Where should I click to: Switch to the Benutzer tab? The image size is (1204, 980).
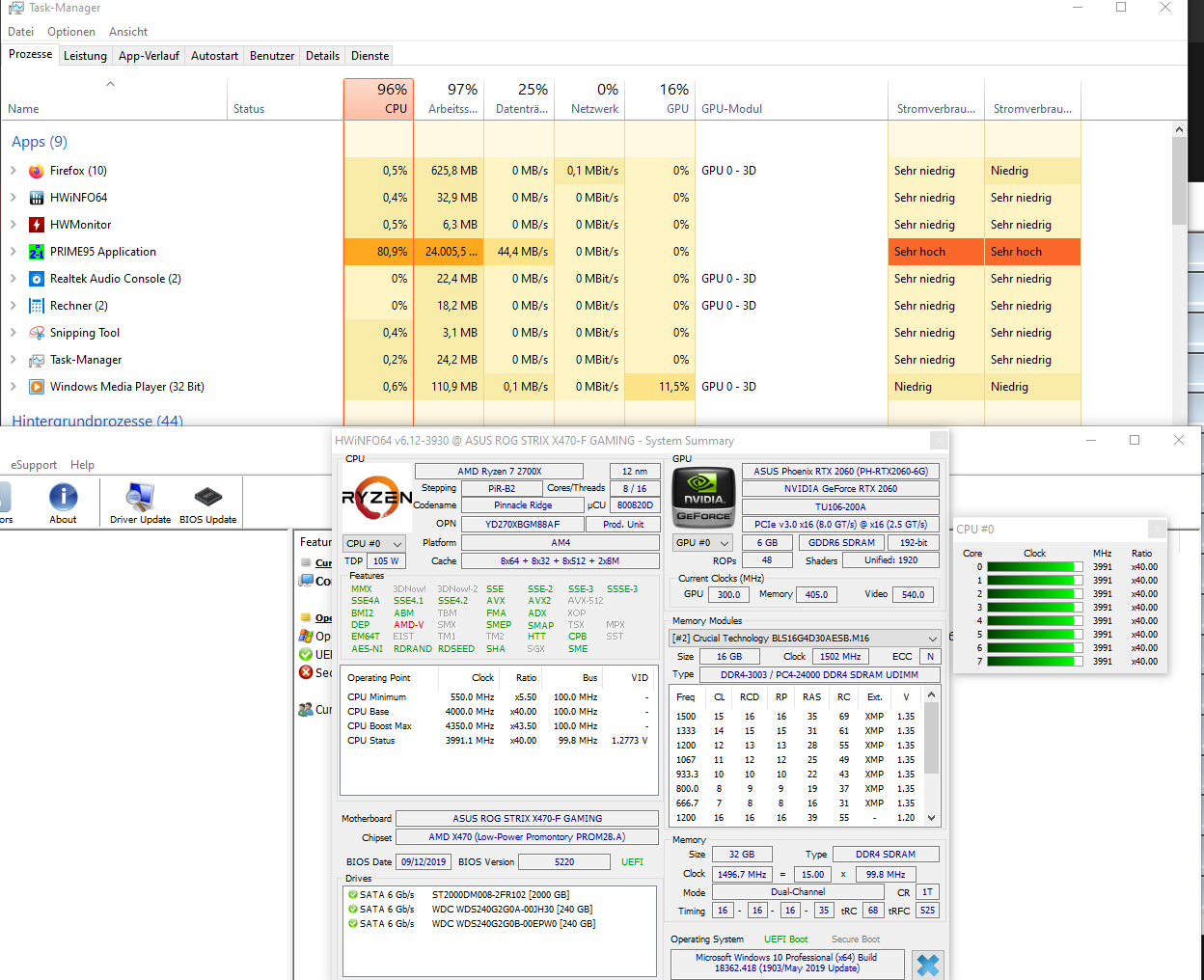pos(272,56)
